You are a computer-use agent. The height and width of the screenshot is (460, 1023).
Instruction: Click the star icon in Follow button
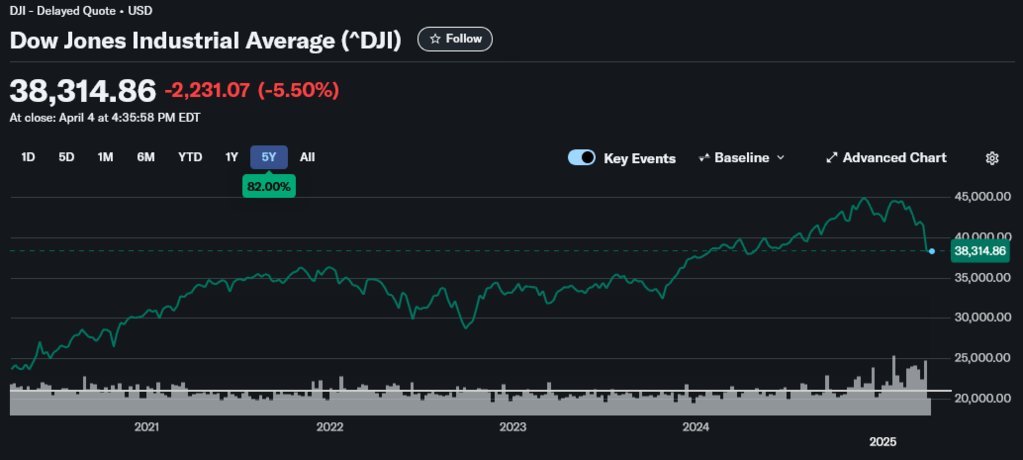pos(435,39)
